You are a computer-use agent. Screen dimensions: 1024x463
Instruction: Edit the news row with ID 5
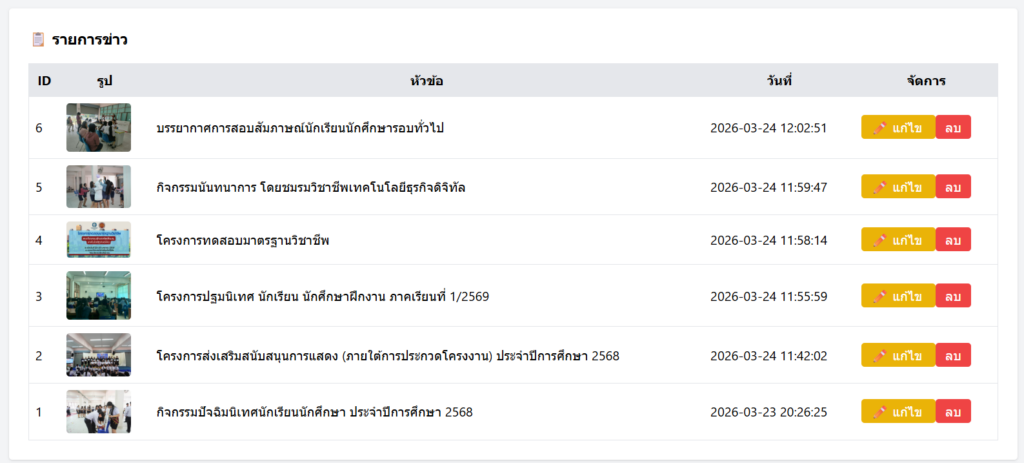point(897,187)
